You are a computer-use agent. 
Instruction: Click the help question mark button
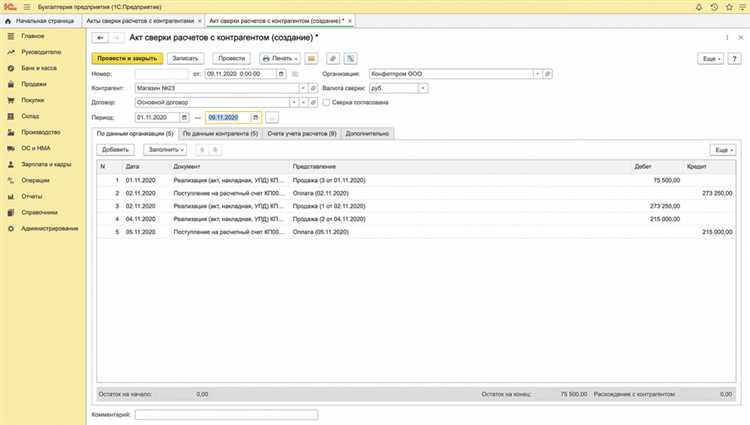coord(734,59)
